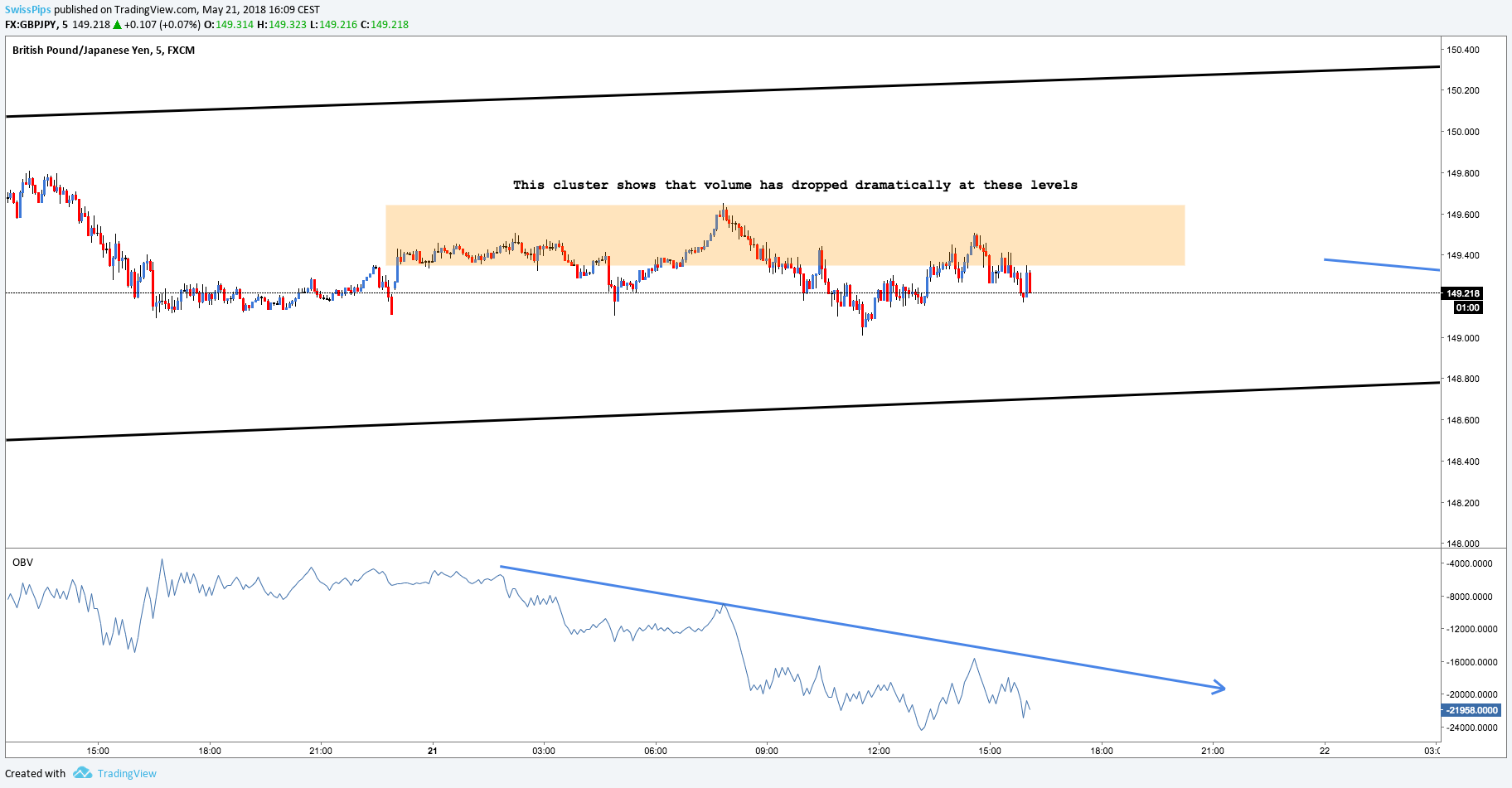
Task: Click the 148.000 price axis label
Action: coord(1463,544)
